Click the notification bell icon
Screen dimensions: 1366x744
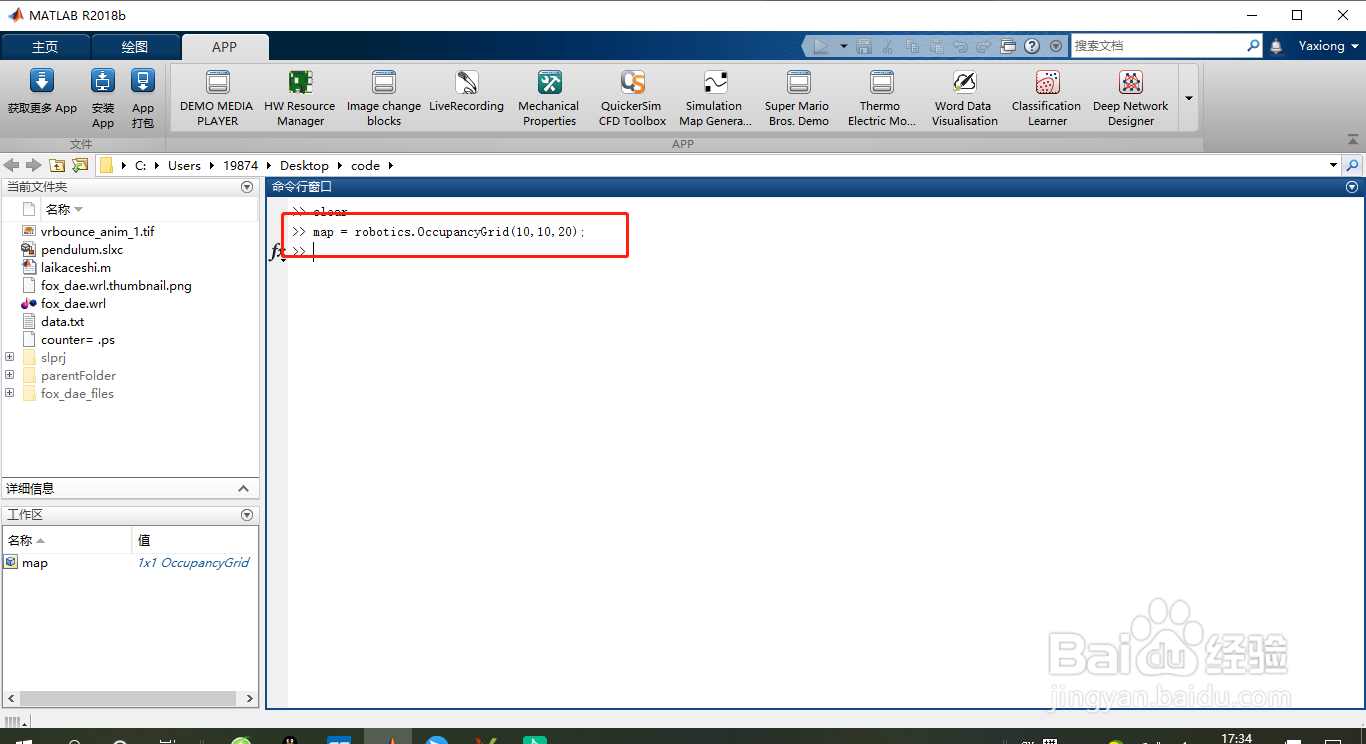point(1276,46)
